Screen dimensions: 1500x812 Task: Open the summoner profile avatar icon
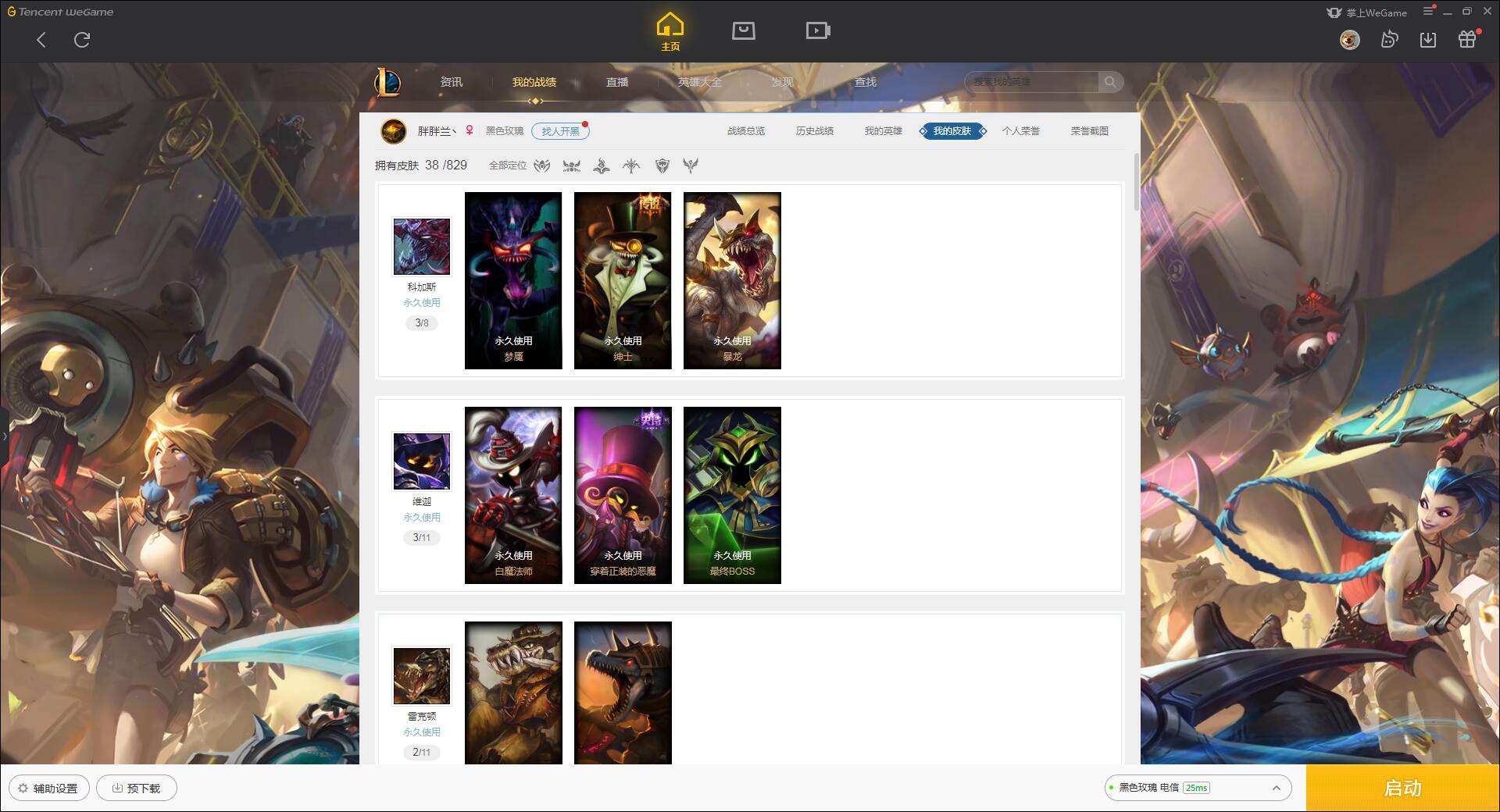click(394, 131)
